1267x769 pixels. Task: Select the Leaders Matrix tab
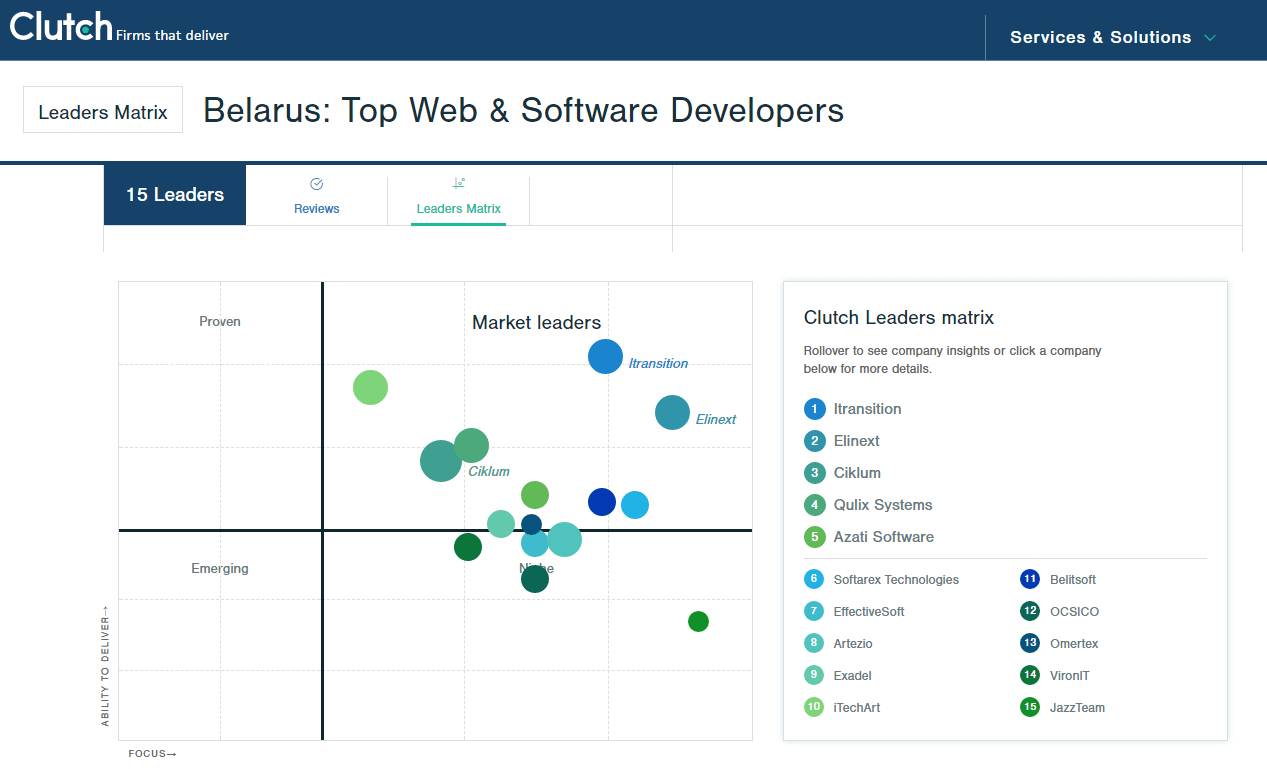458,196
